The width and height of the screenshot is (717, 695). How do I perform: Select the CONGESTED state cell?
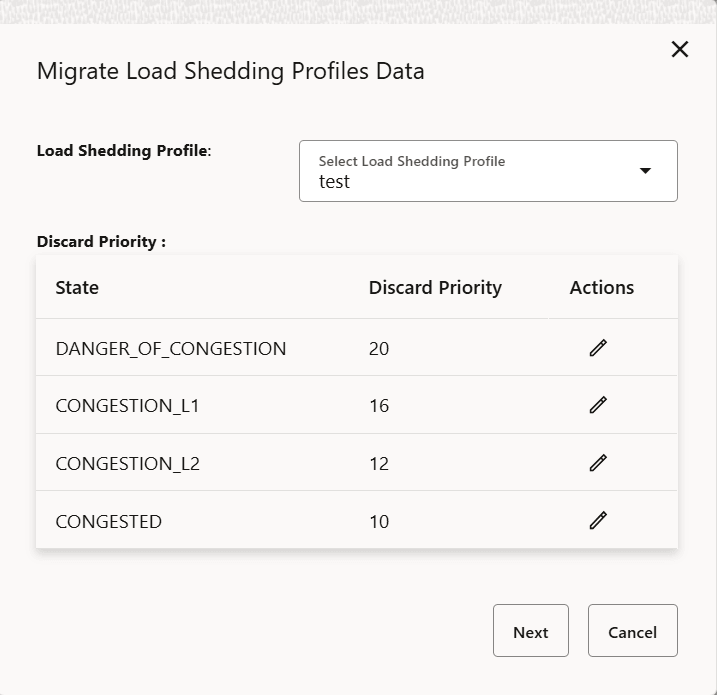(108, 522)
